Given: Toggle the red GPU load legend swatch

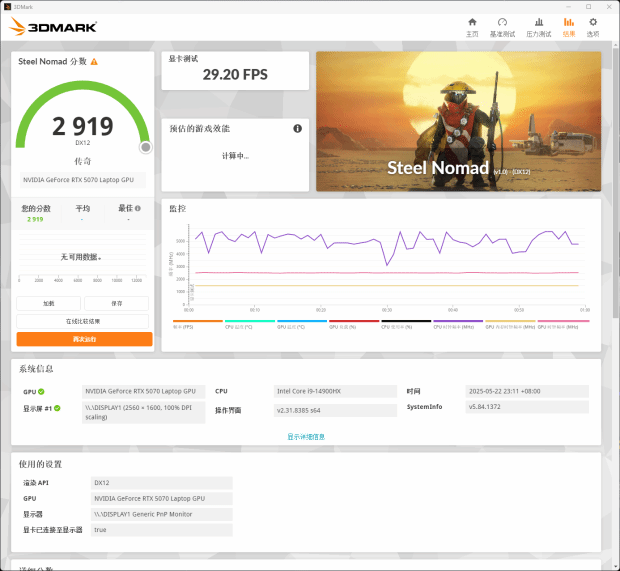Looking at the screenshot, I should pyautogui.click(x=354, y=321).
